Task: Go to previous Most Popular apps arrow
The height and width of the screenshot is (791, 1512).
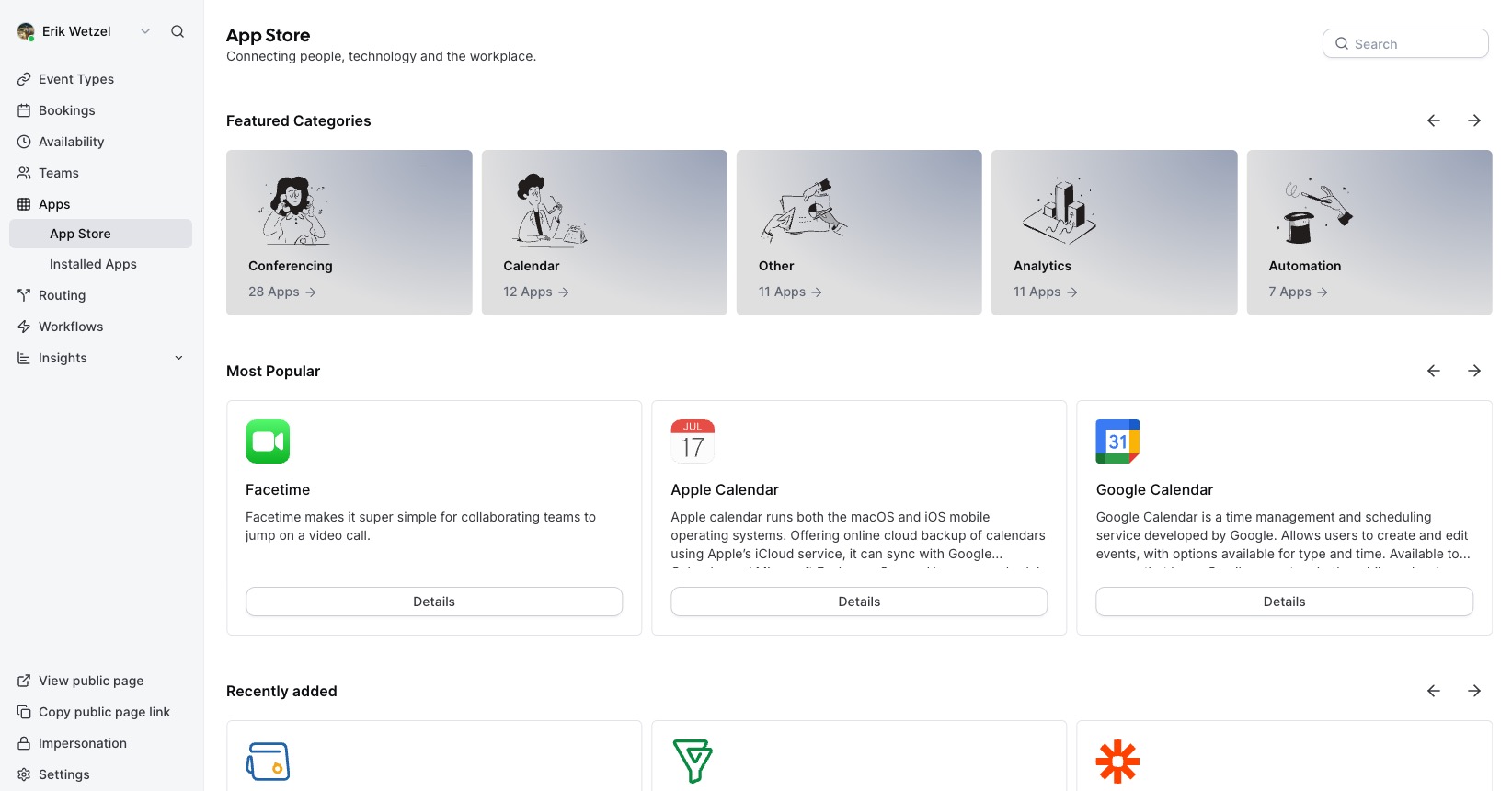Action: tap(1433, 371)
